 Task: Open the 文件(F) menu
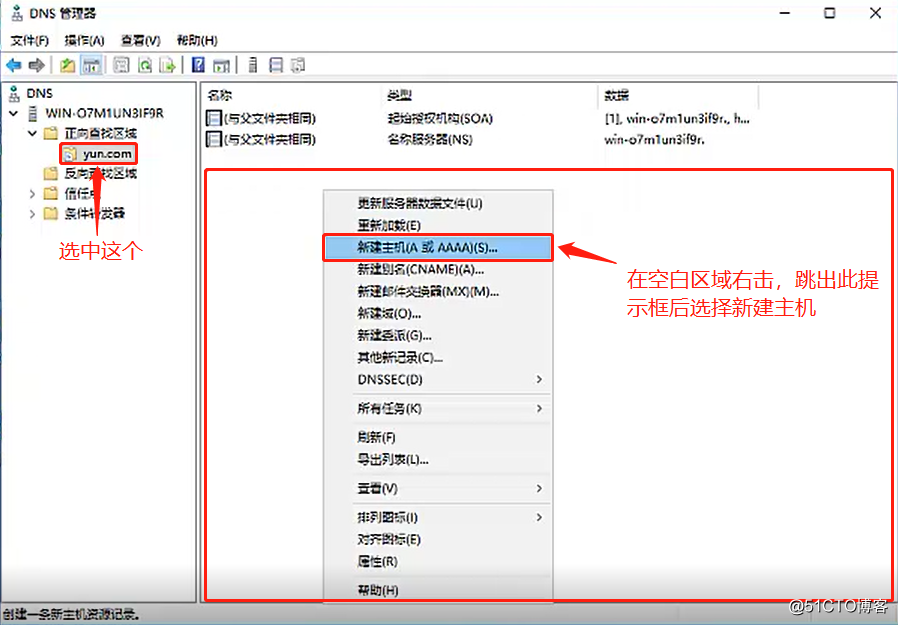tap(30, 40)
